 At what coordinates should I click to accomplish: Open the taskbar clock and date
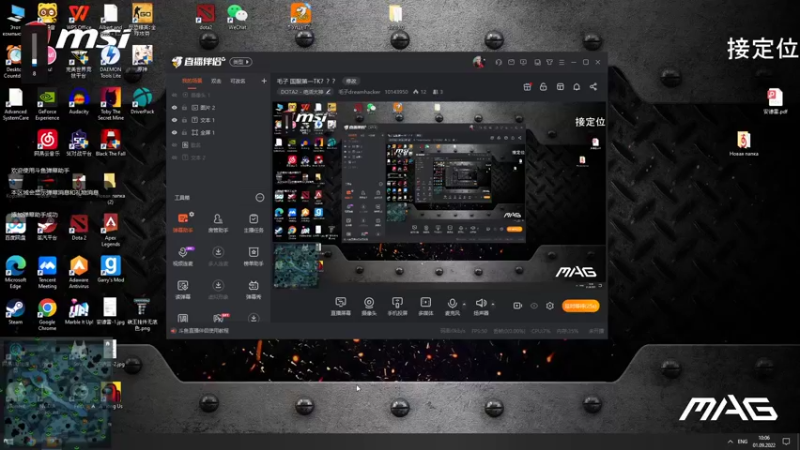click(x=764, y=441)
